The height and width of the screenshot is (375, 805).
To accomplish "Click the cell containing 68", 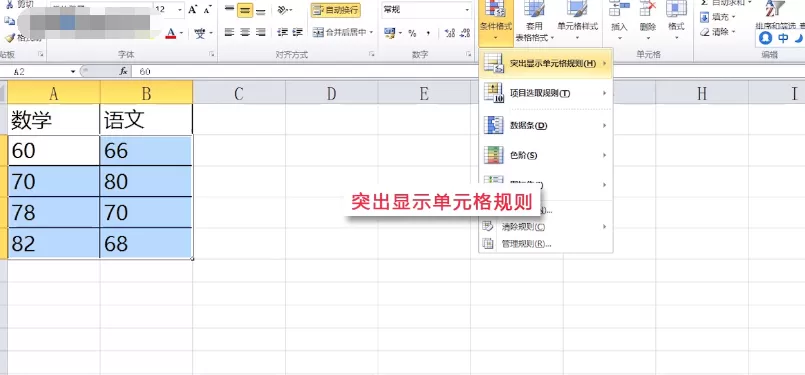I will pyautogui.click(x=146, y=243).
